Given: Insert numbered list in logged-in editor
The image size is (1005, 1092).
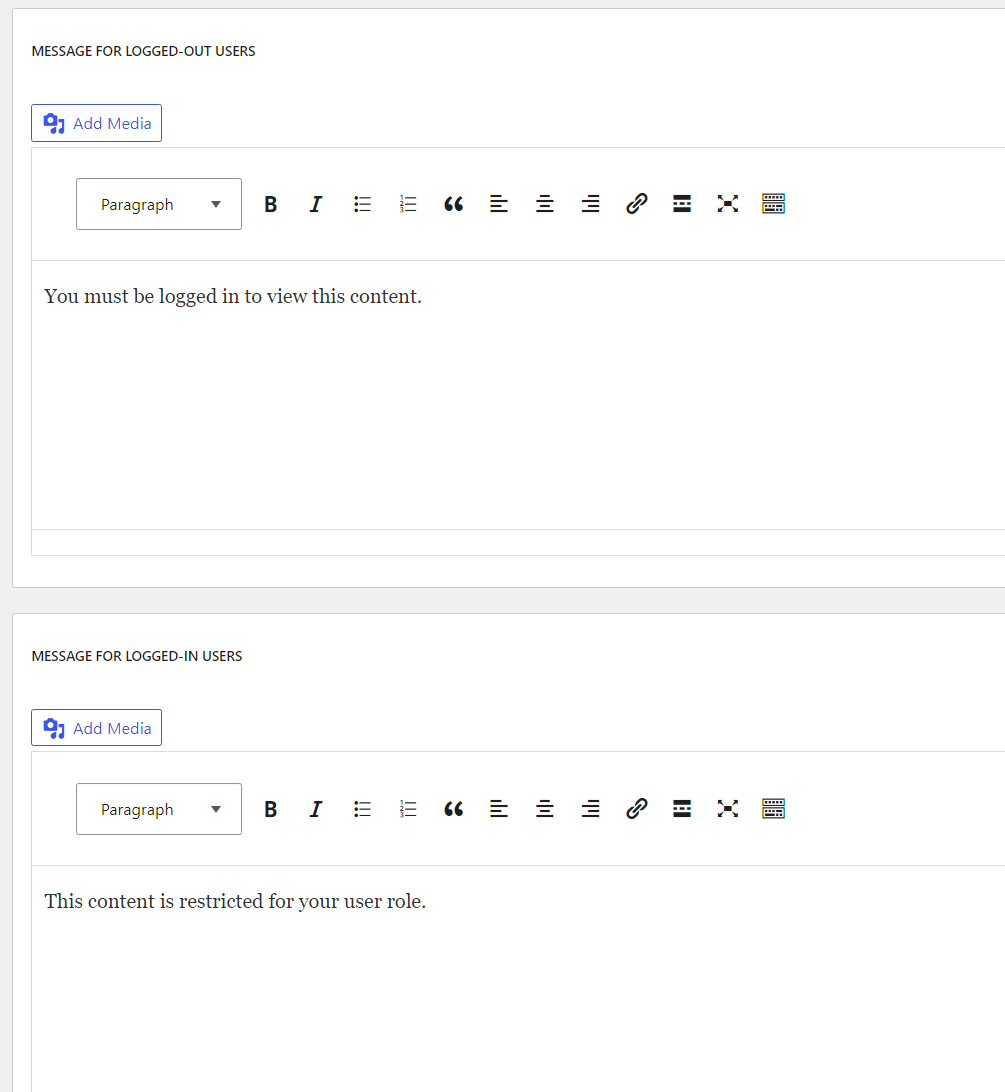Looking at the screenshot, I should 408,809.
